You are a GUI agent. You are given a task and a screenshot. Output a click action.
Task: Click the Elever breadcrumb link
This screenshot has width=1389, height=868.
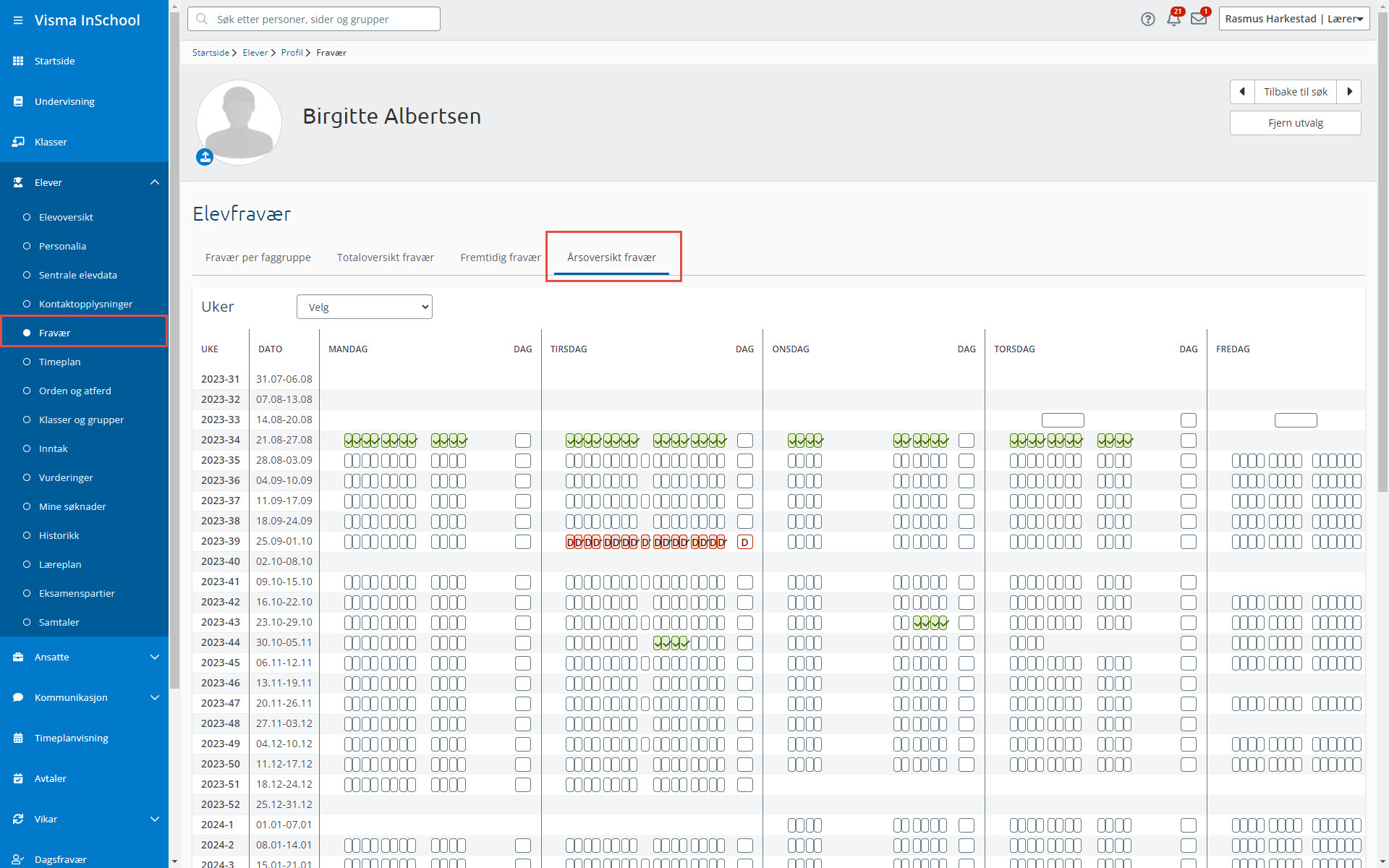tap(255, 53)
